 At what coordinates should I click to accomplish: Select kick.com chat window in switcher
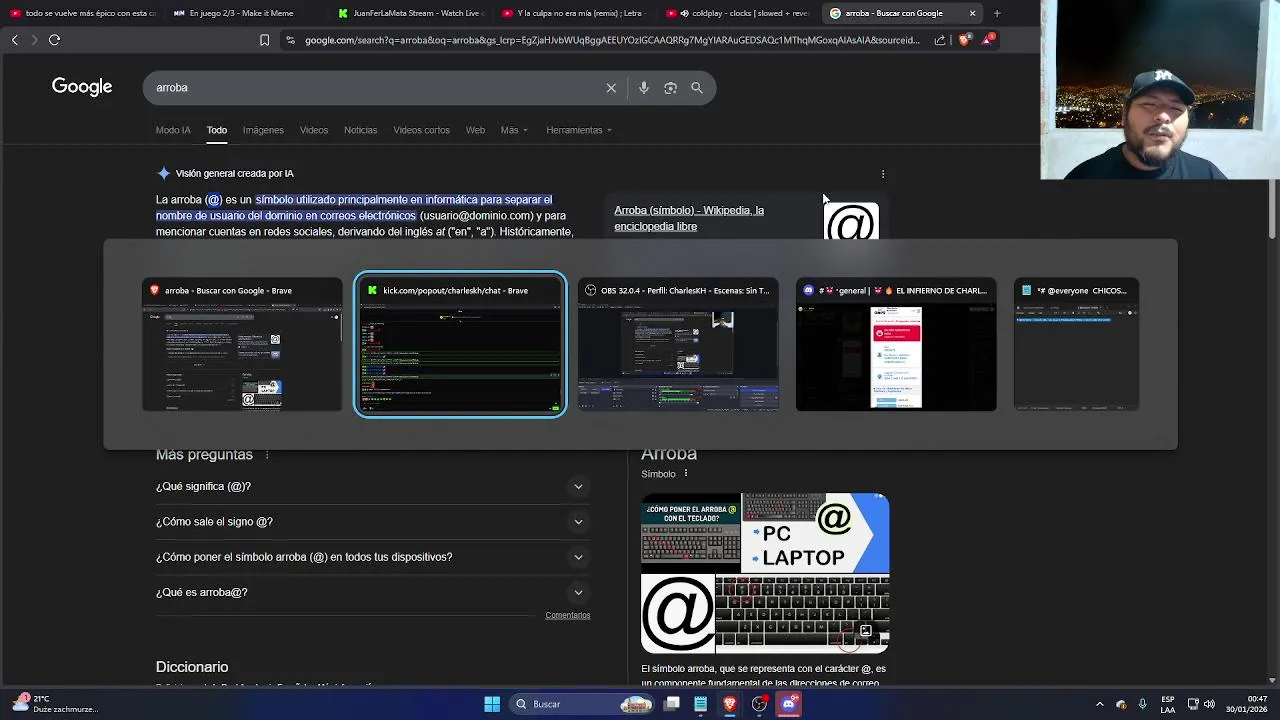[x=460, y=345]
